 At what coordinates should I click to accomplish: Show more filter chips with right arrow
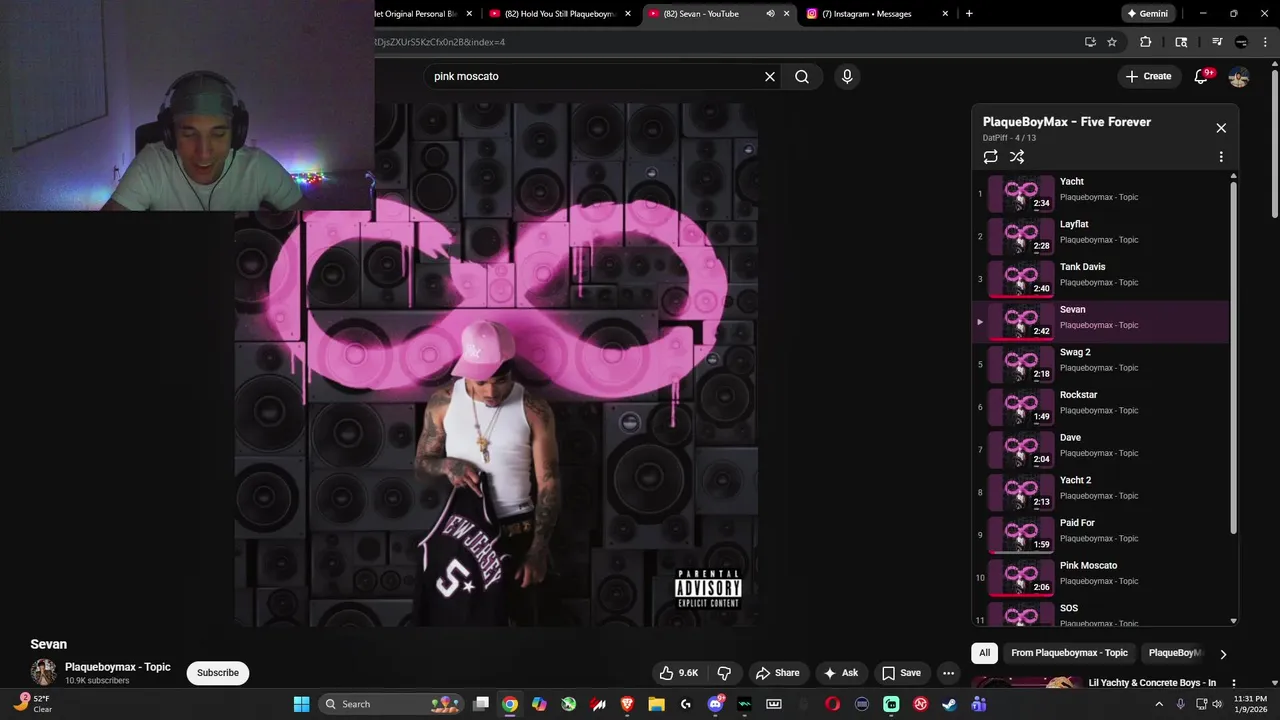coord(1222,654)
